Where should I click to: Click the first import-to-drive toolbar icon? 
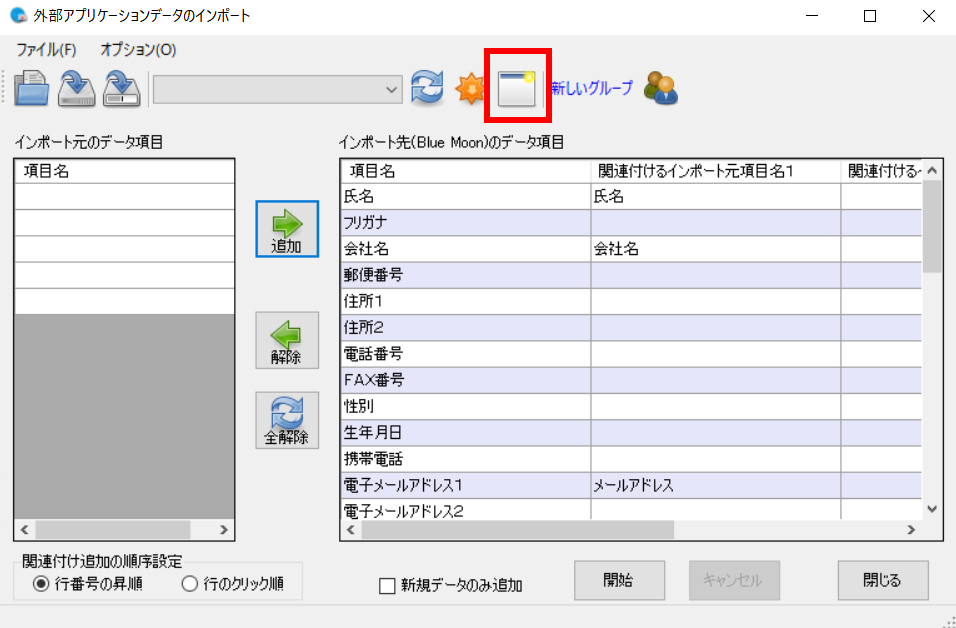click(77, 88)
